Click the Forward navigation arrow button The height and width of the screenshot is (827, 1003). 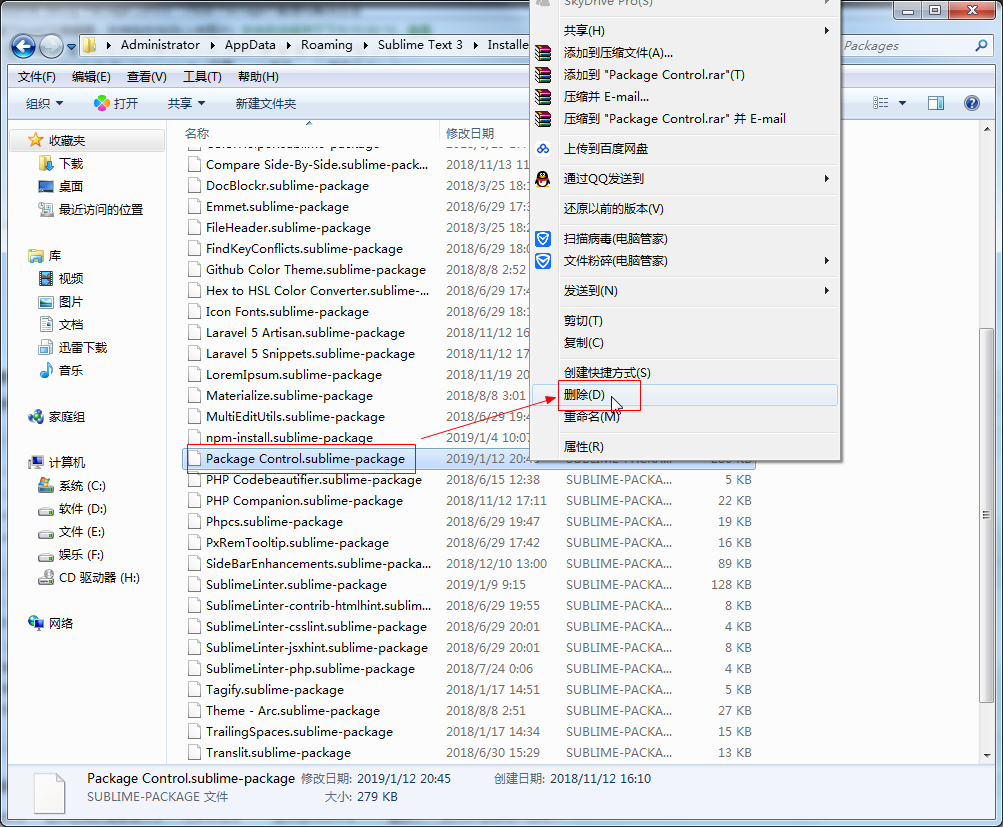click(51, 46)
